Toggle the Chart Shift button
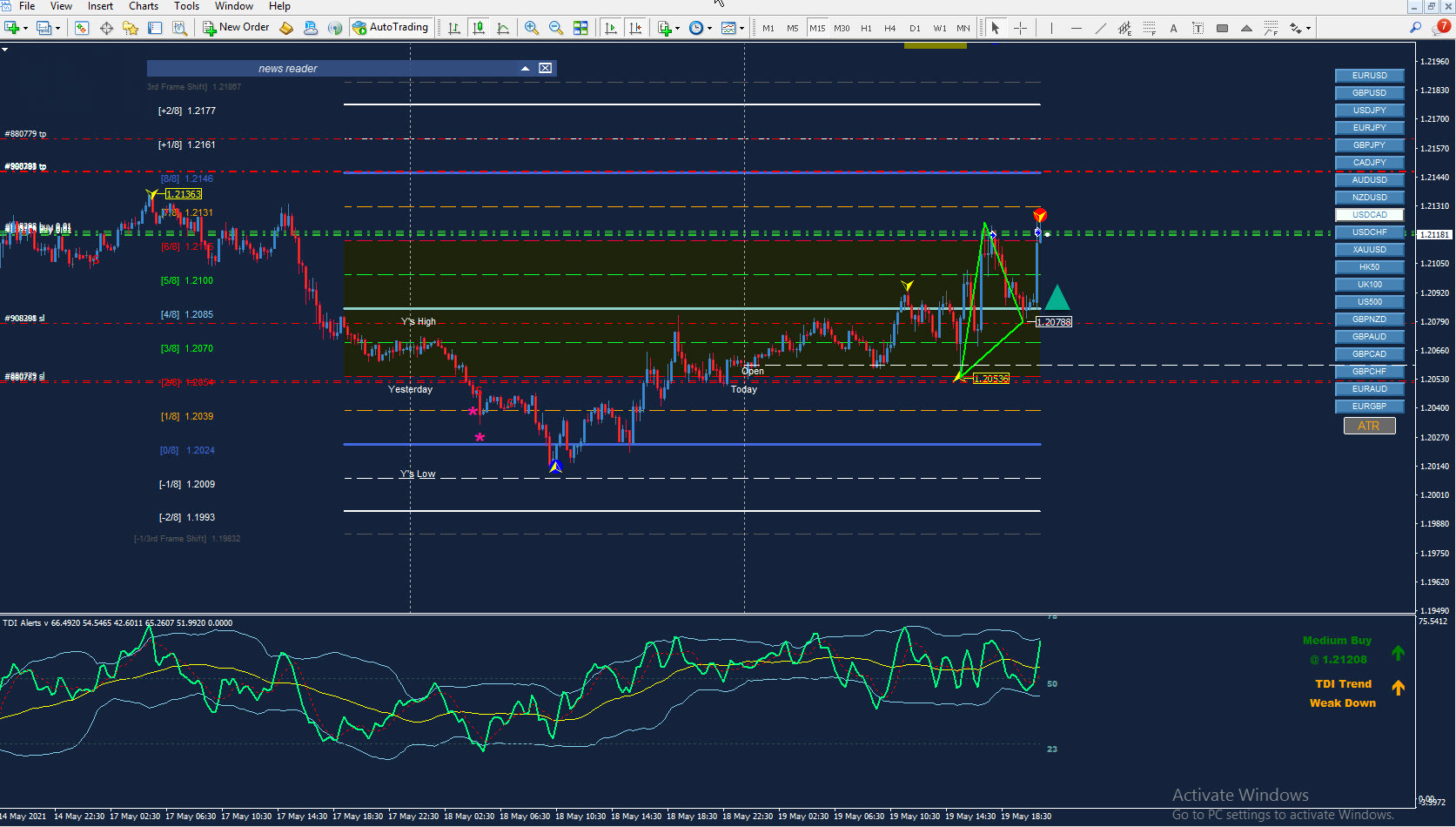Screen dimensions: 1456x827 point(635,28)
